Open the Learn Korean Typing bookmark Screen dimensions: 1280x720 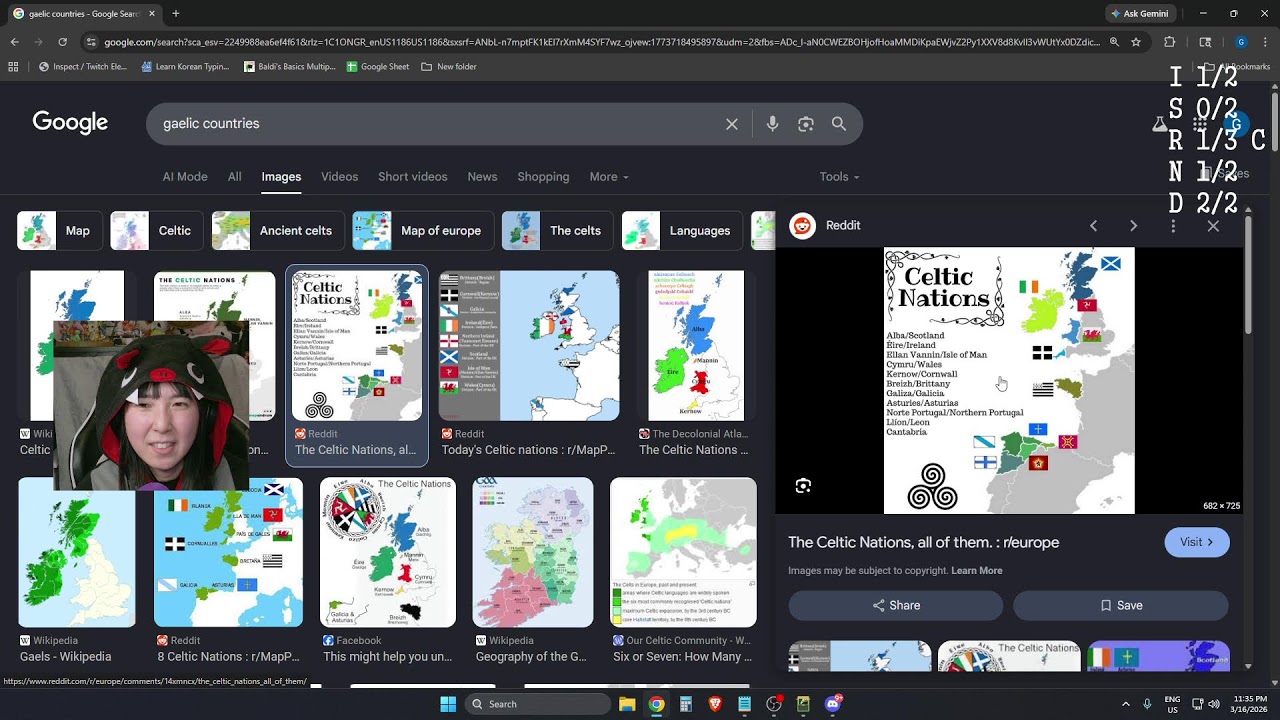tap(186, 67)
